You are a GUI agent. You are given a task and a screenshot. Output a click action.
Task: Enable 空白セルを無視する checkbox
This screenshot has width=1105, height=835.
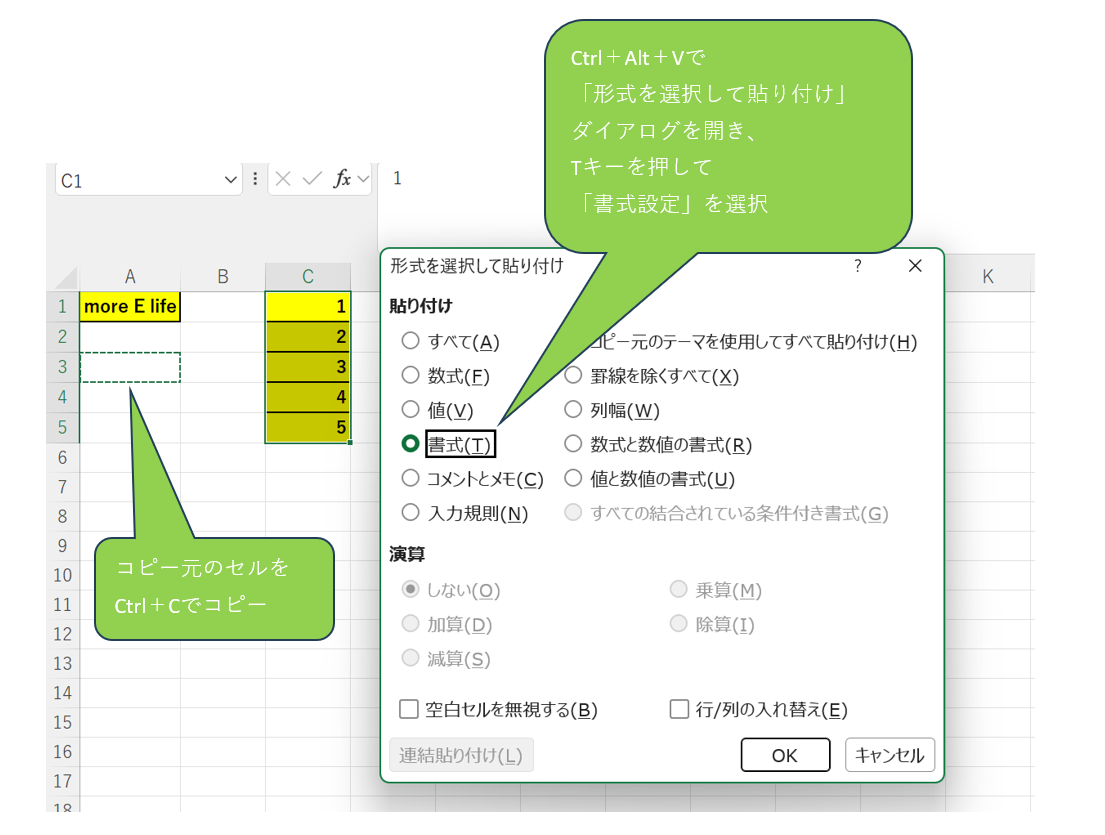coord(409,710)
